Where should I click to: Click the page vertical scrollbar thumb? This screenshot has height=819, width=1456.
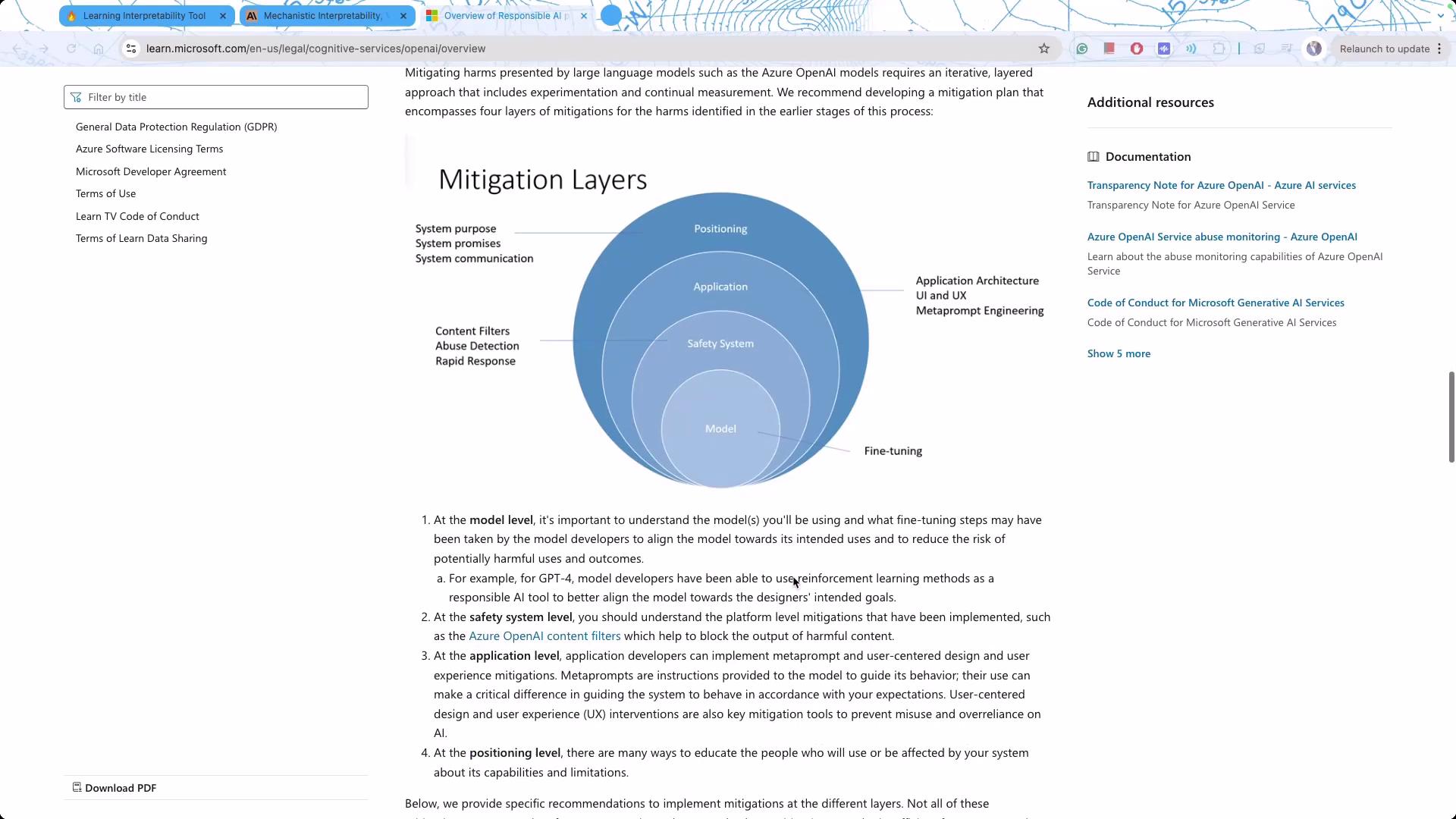coord(1451,416)
